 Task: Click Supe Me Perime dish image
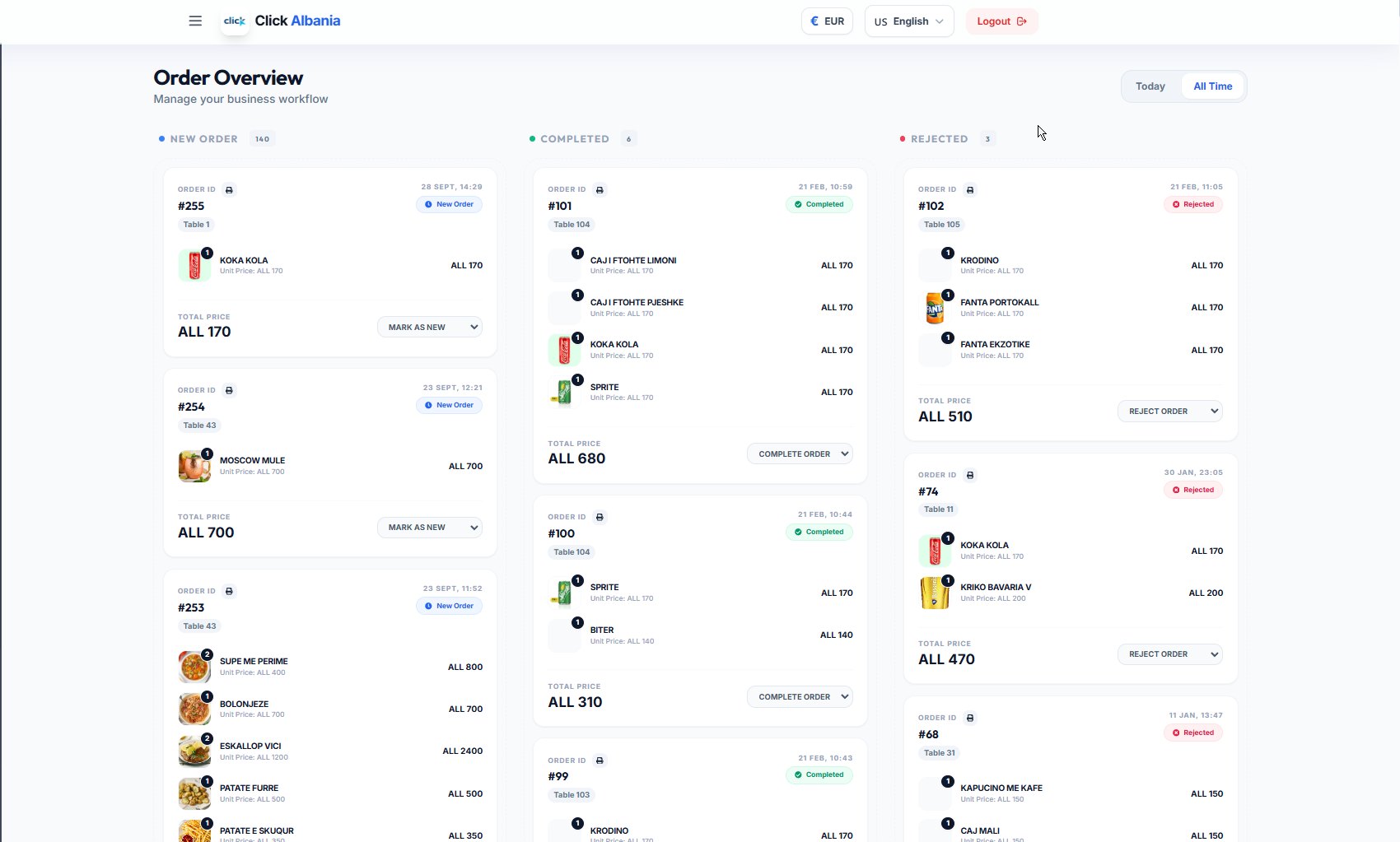tap(194, 667)
